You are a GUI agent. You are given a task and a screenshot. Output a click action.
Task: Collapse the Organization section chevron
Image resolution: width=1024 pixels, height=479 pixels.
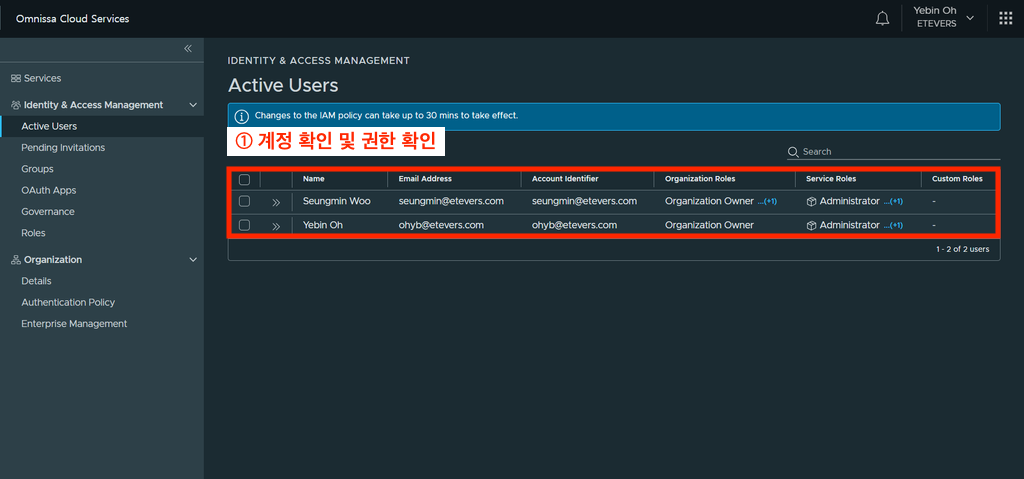coord(193,260)
